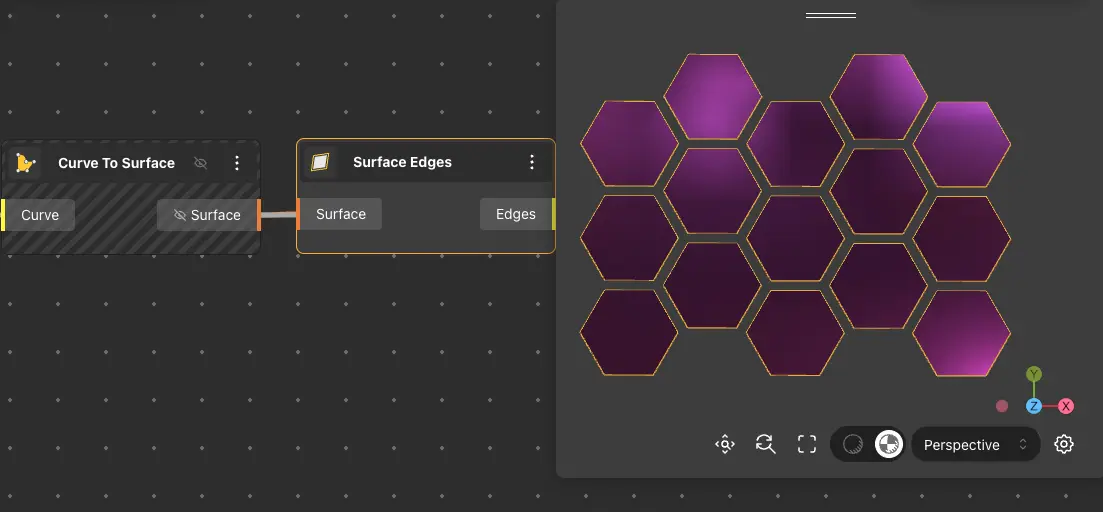Open the Perspective camera dropdown
1103x512 pixels.
[975, 445]
